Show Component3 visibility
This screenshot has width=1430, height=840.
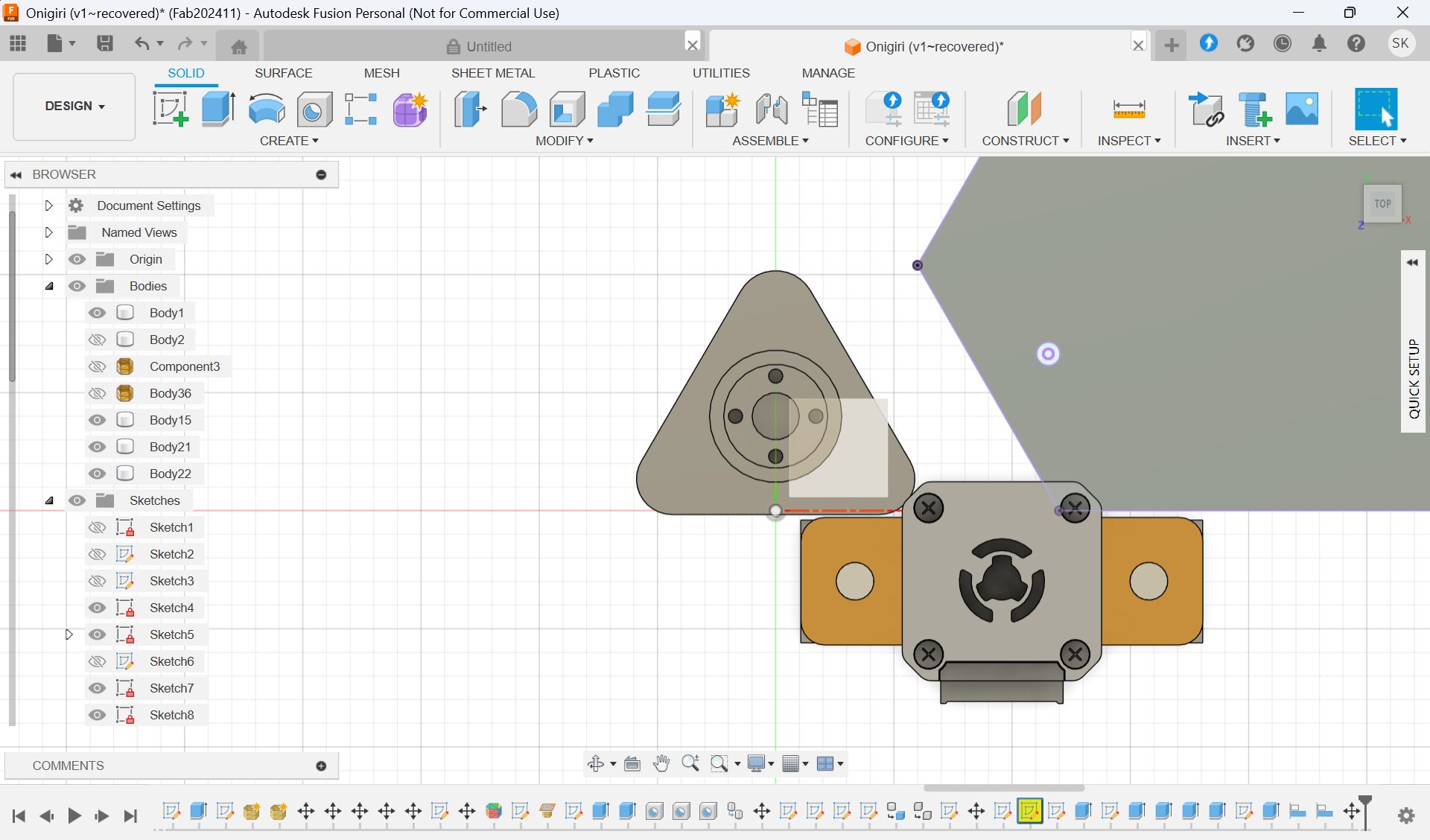(x=97, y=366)
